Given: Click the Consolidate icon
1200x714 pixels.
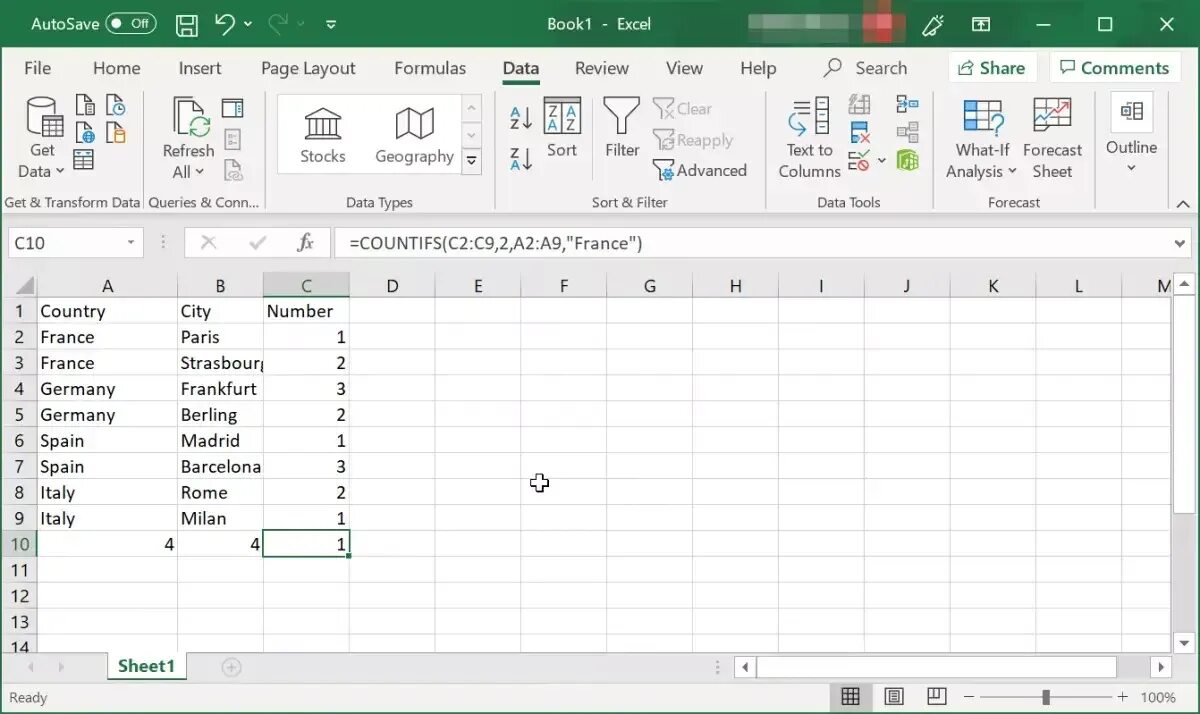Looking at the screenshot, I should 907,105.
